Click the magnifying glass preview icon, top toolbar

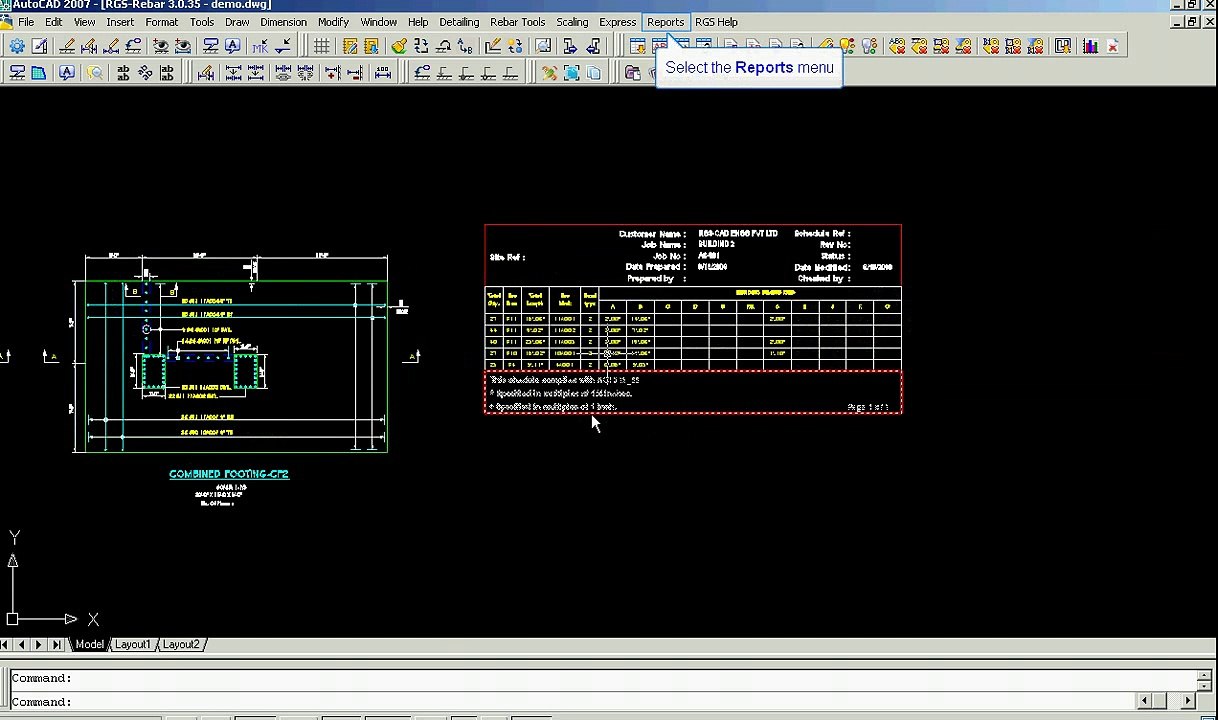point(542,46)
